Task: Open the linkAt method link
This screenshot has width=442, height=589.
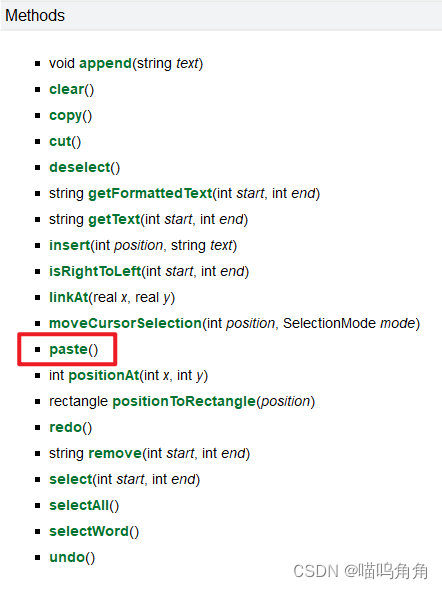Action: (x=69, y=297)
